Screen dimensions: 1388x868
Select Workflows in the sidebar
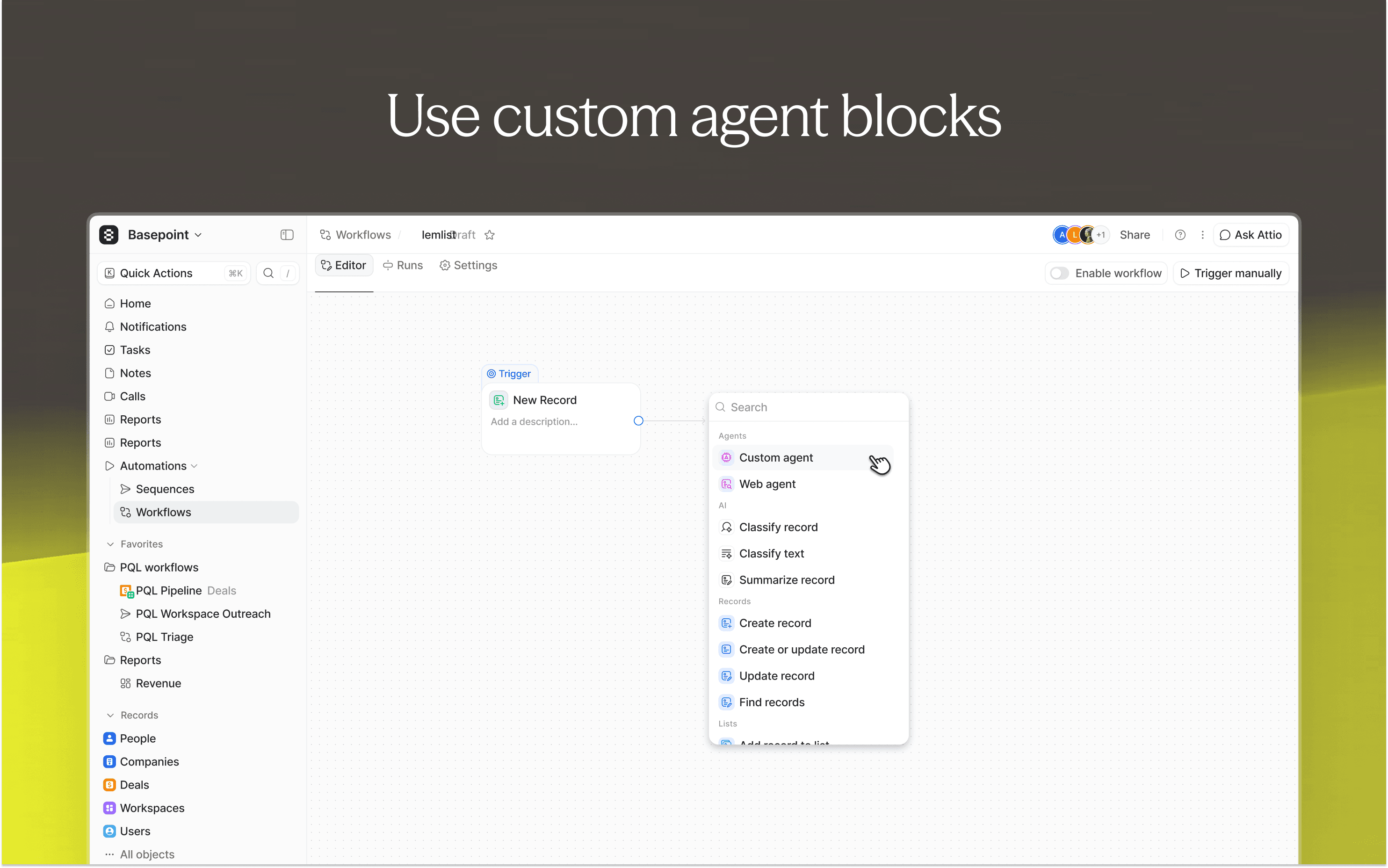coord(206,512)
